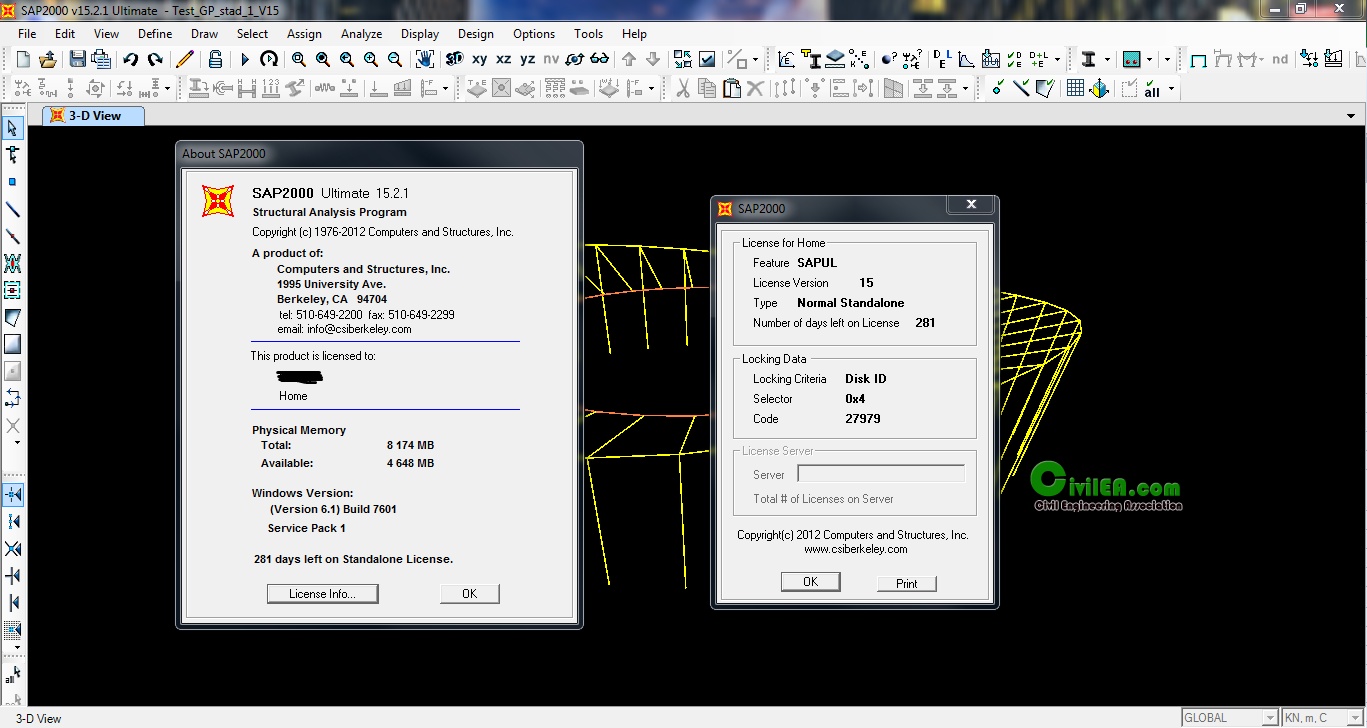1367x728 pixels.
Task: Click License Info button in About dialog
Action: point(323,594)
